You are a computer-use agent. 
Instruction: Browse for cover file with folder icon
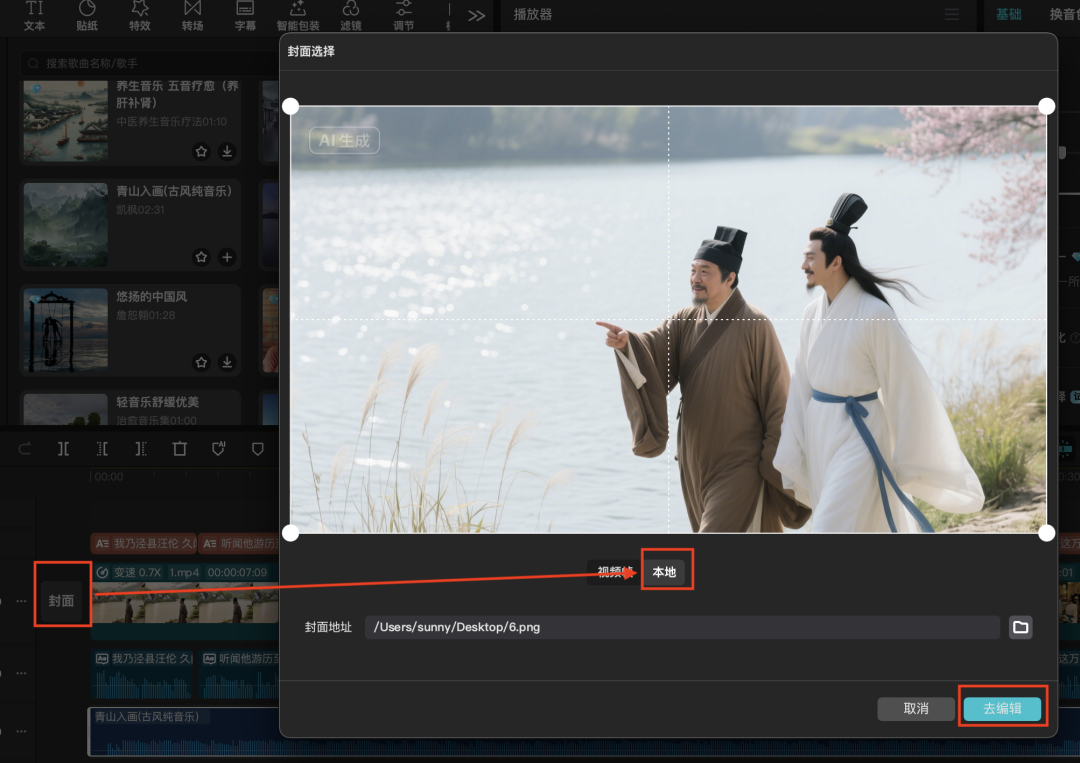pyautogui.click(x=1020, y=627)
